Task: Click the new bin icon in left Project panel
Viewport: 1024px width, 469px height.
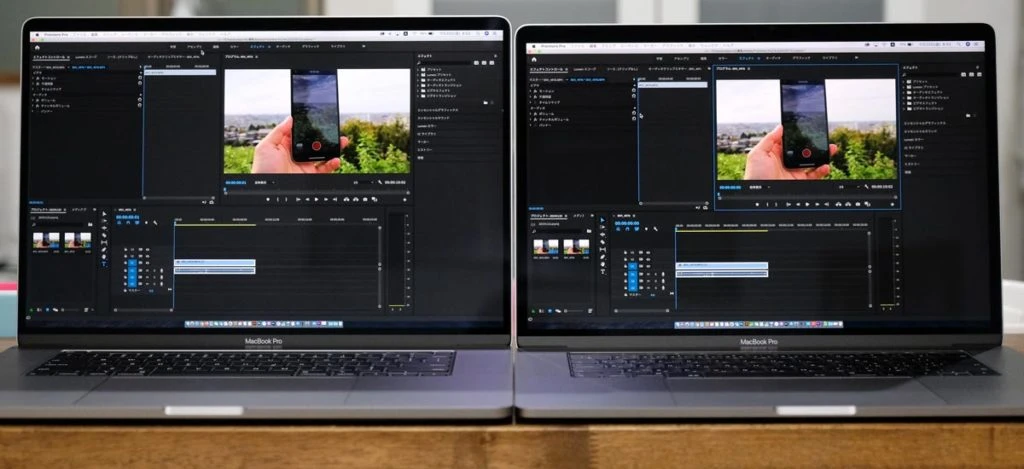Action: click(90, 224)
